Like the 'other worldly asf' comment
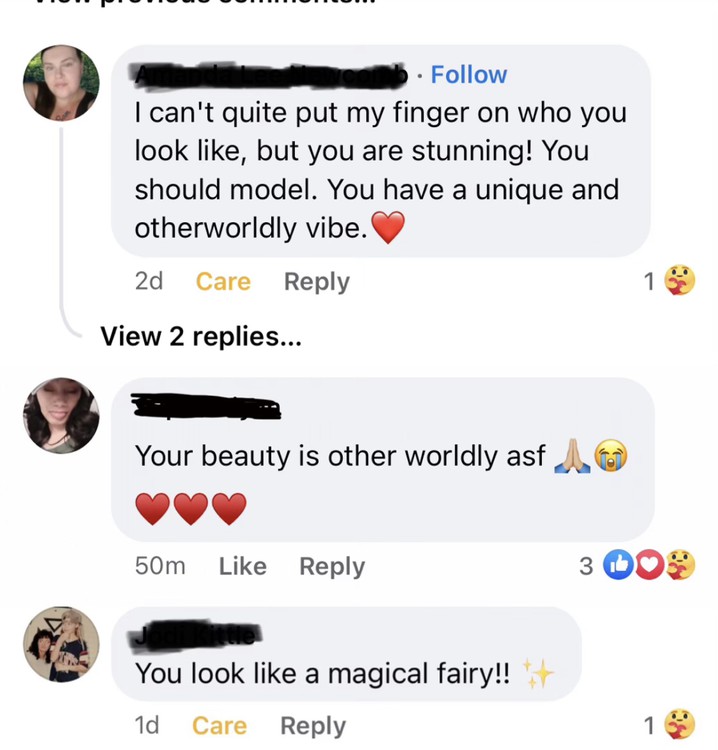 pyautogui.click(x=242, y=566)
